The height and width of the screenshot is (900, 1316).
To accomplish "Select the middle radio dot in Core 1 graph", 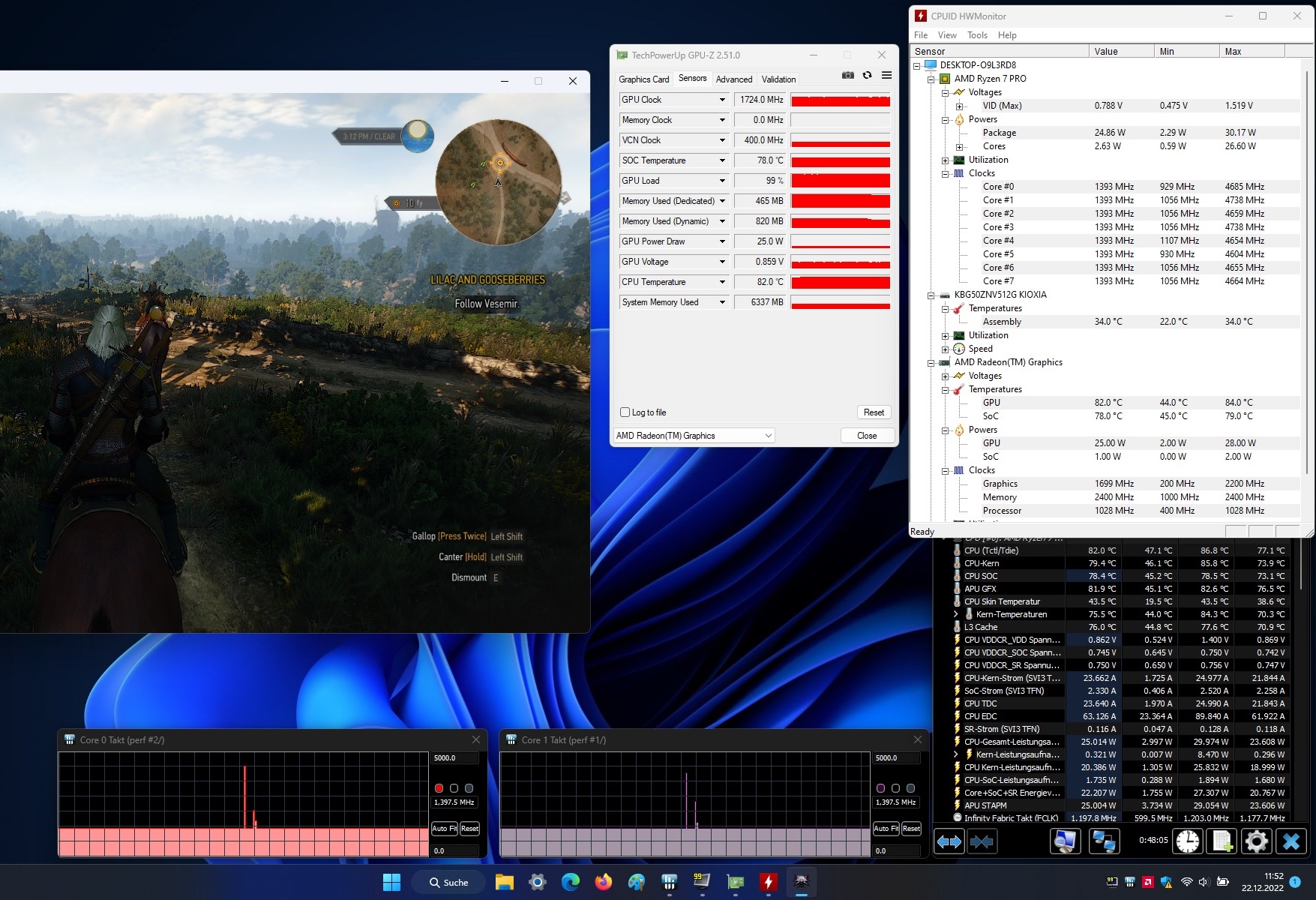I will [895, 788].
